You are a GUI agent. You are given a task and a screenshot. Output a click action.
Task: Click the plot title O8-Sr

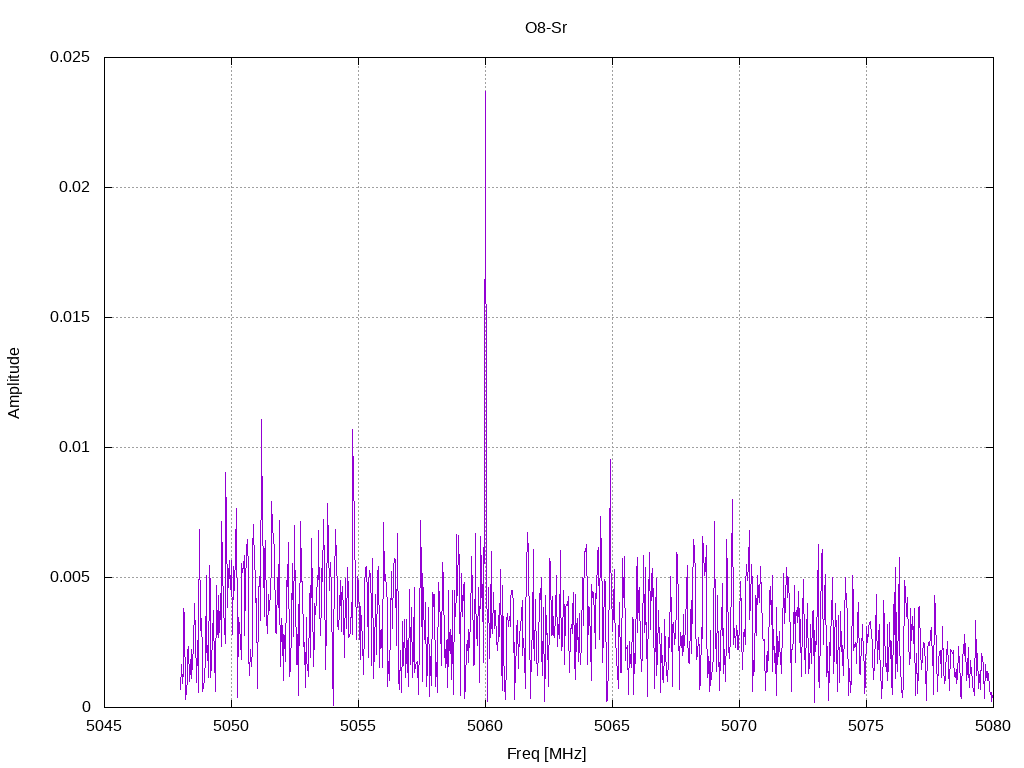(546, 28)
